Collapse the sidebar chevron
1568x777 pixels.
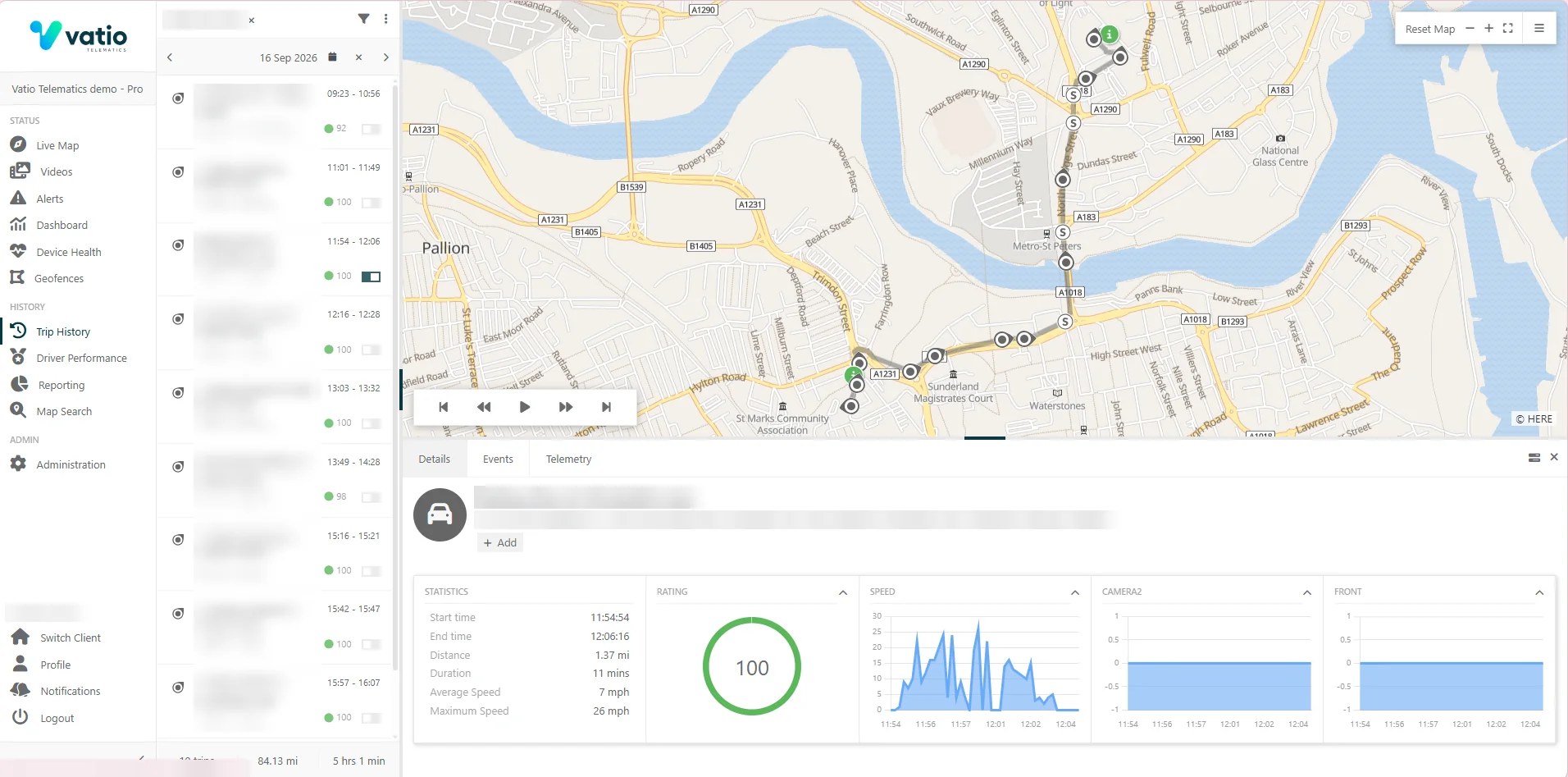141,757
